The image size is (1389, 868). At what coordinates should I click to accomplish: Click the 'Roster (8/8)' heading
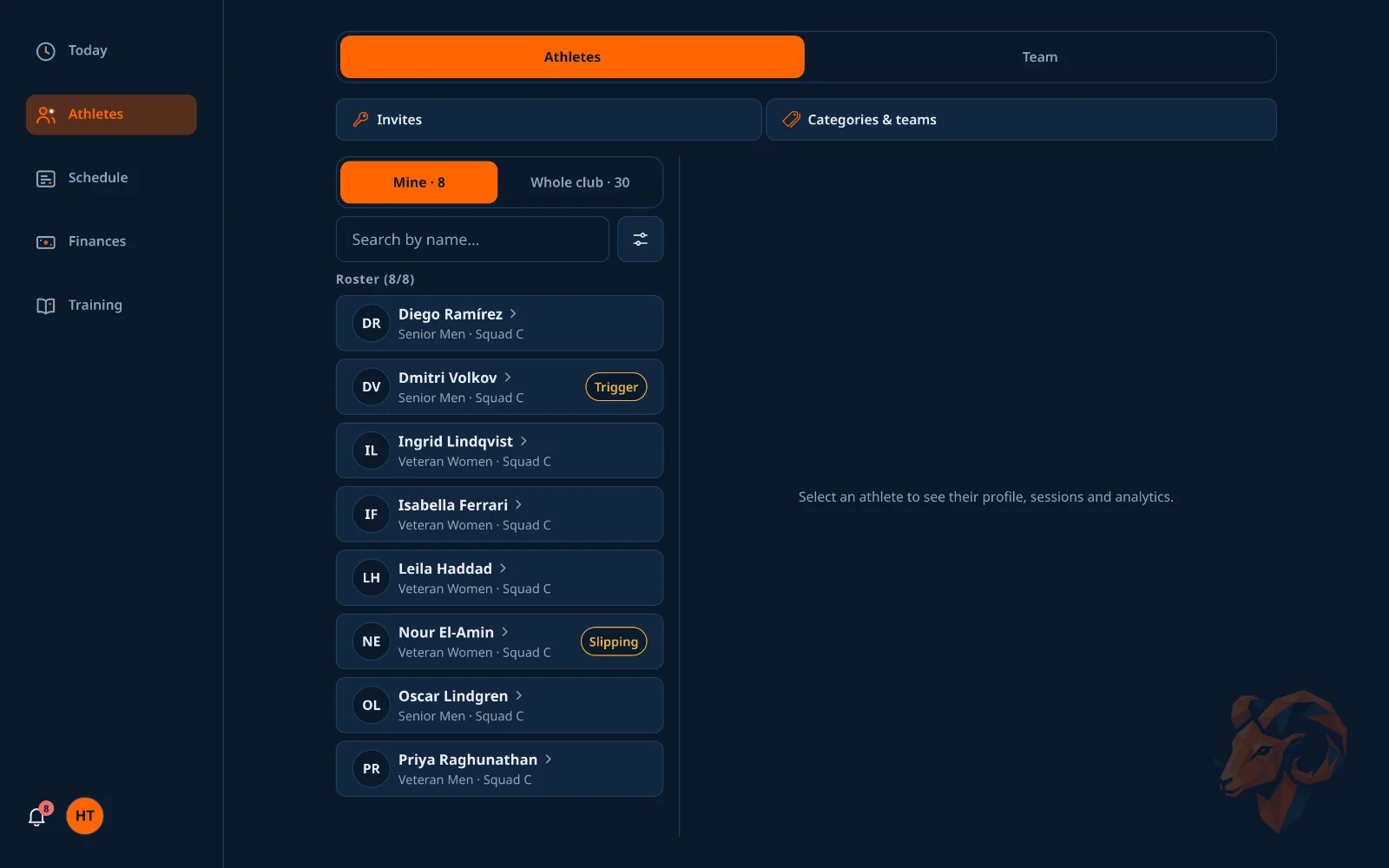click(x=375, y=279)
